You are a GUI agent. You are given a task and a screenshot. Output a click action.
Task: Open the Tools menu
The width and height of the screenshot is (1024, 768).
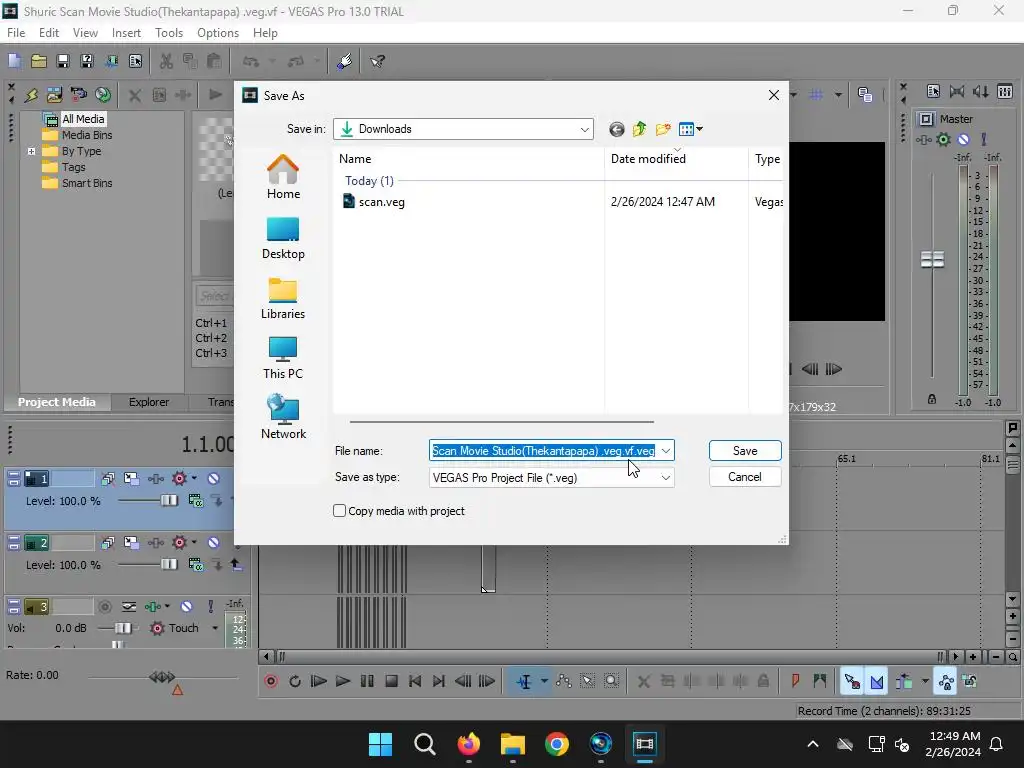pos(168,33)
